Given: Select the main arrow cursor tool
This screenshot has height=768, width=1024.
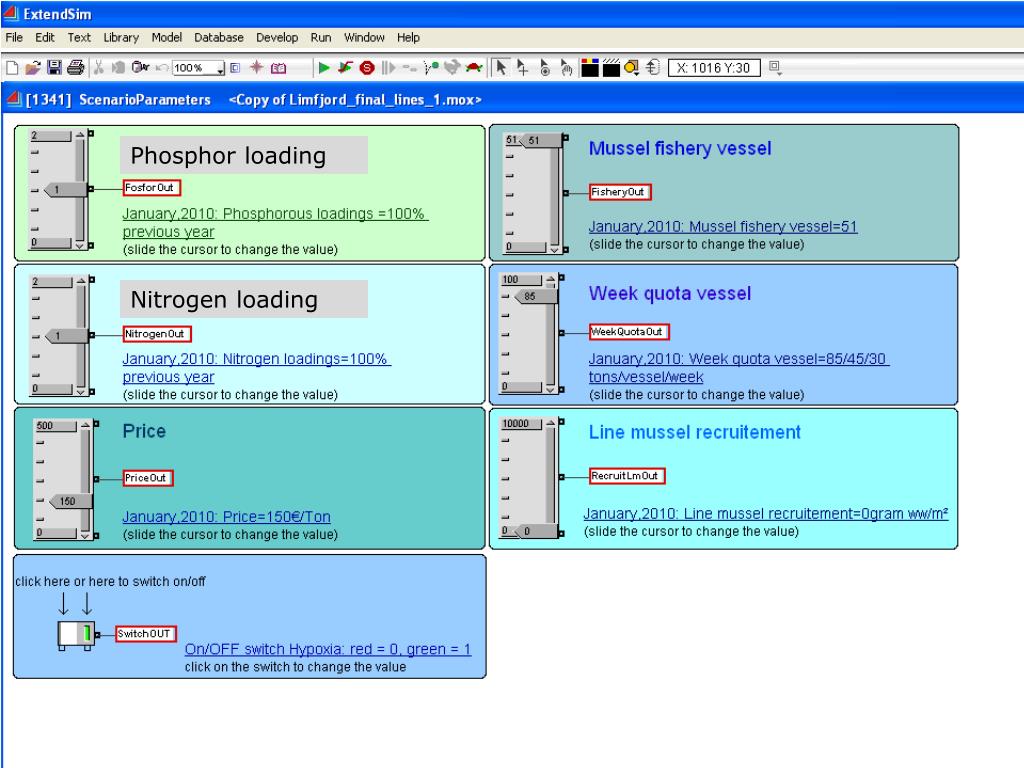Looking at the screenshot, I should (x=501, y=67).
